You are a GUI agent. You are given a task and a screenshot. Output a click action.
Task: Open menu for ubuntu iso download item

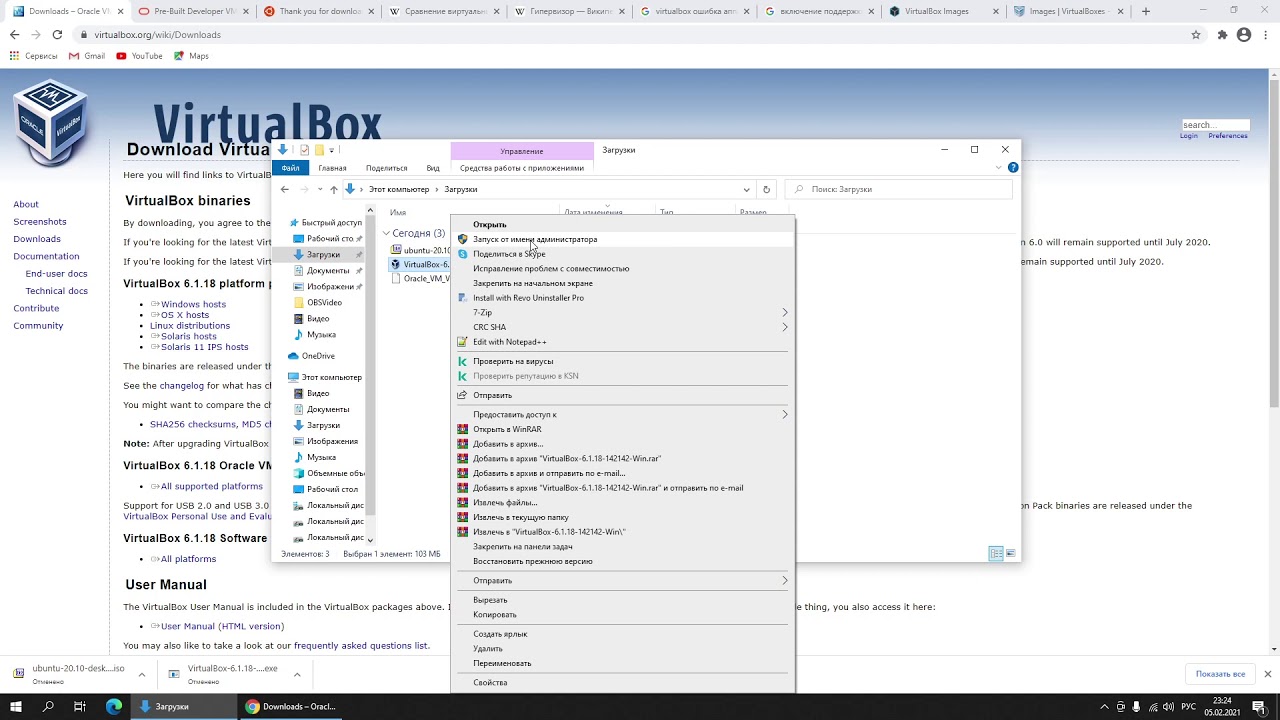(141, 675)
